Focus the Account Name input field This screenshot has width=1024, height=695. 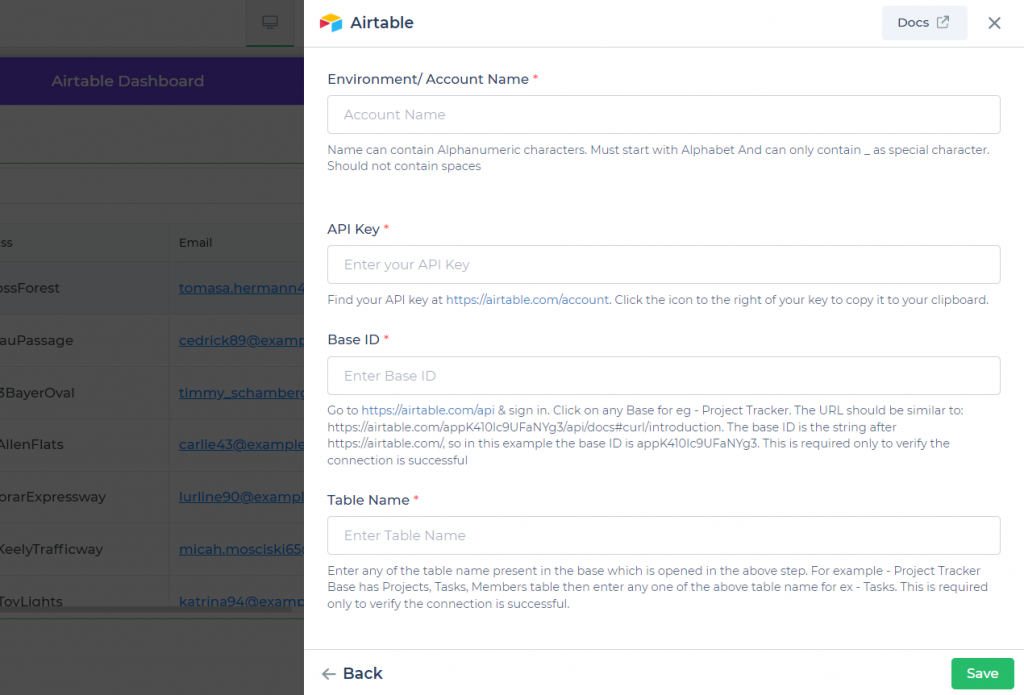coord(663,114)
